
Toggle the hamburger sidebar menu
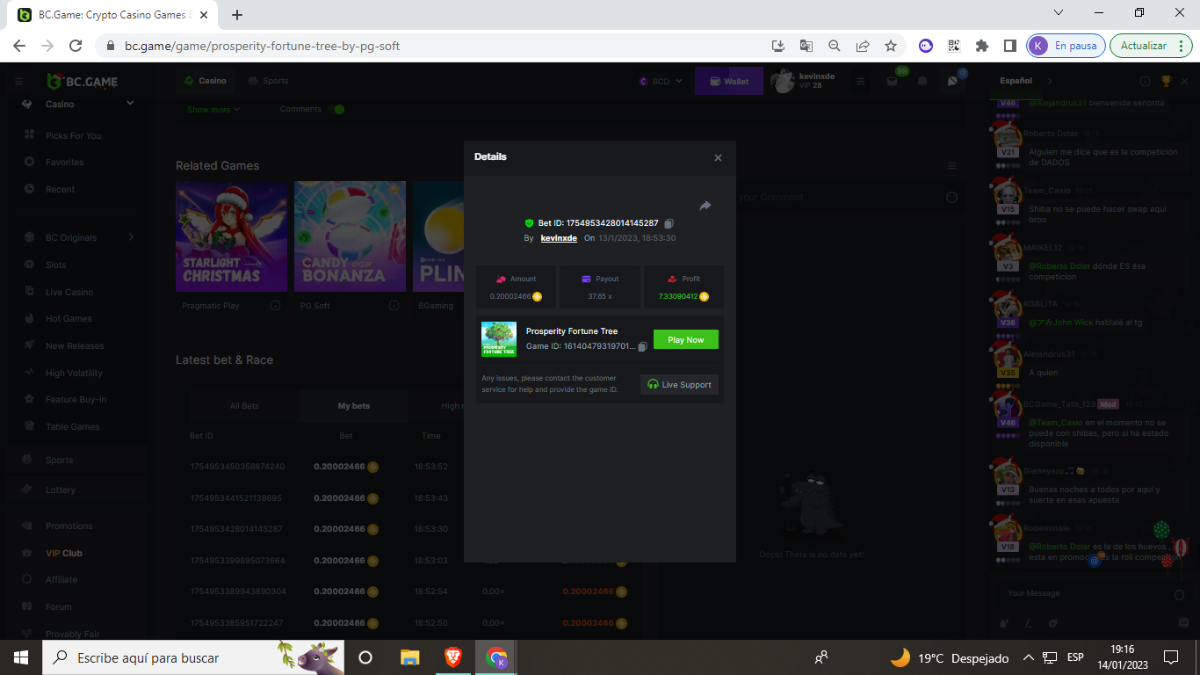pyautogui.click(x=19, y=81)
